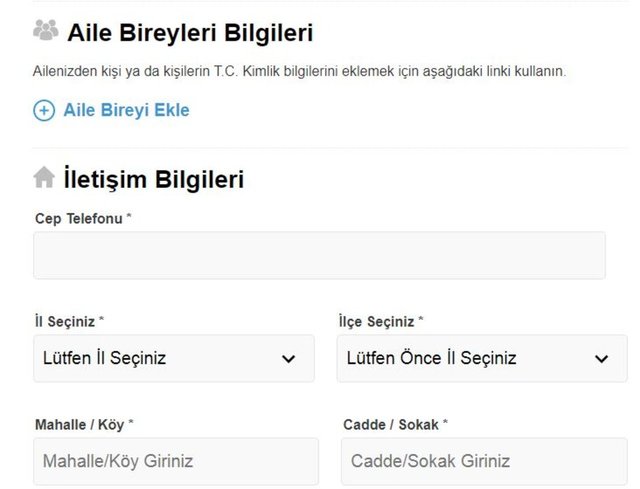Click into the Mahalle/Köy Giriniz field
640x489 pixels.
coord(176,461)
